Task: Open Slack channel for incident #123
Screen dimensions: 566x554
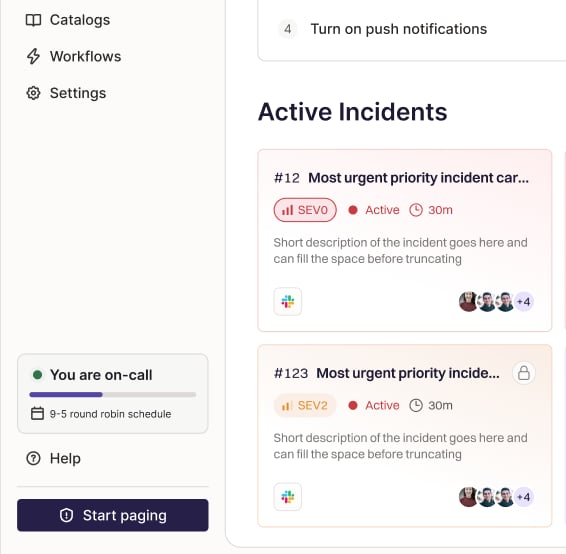Action: pyautogui.click(x=288, y=497)
